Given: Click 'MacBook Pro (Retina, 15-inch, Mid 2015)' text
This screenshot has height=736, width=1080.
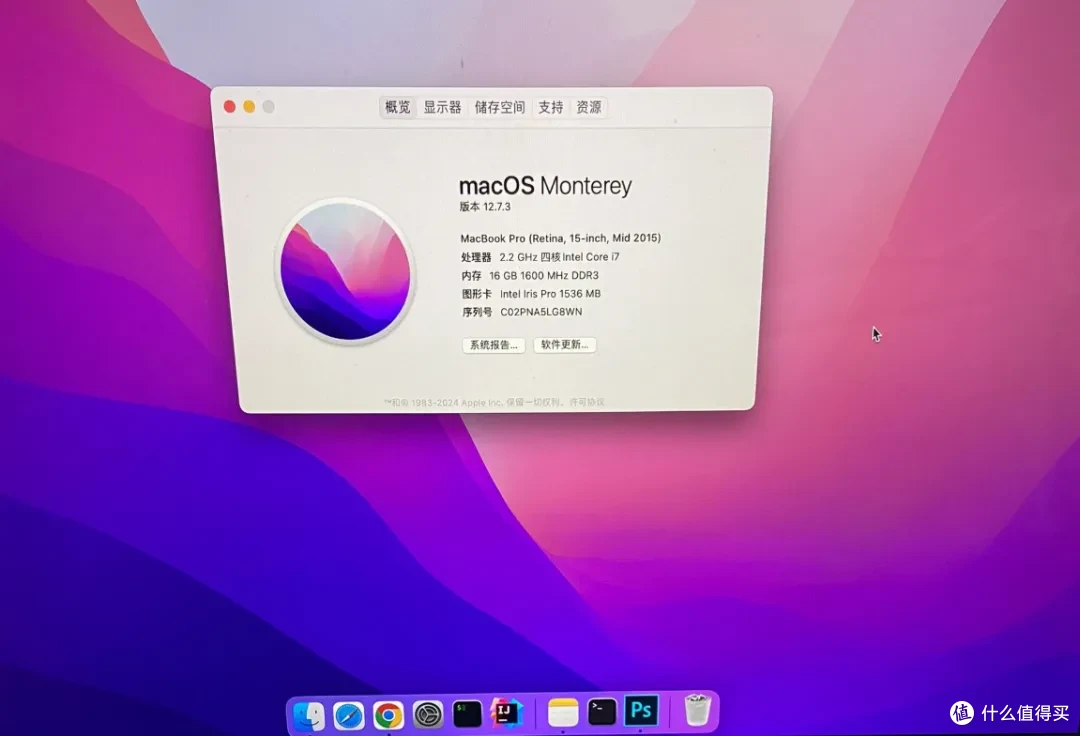Looking at the screenshot, I should pyautogui.click(x=561, y=238).
